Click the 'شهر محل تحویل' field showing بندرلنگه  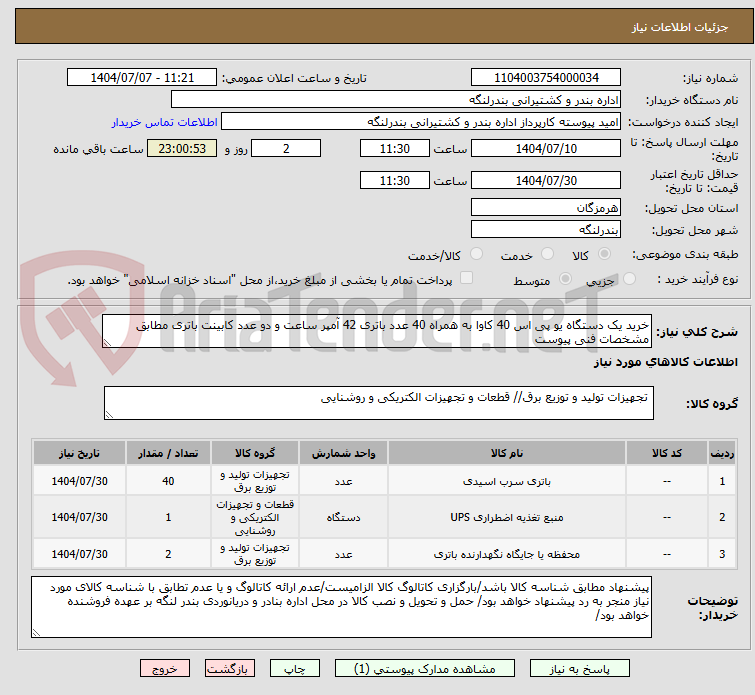(546, 229)
